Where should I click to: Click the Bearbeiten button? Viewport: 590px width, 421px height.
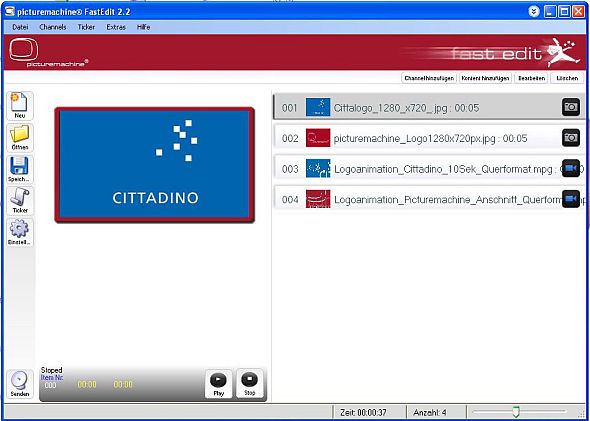coord(531,78)
